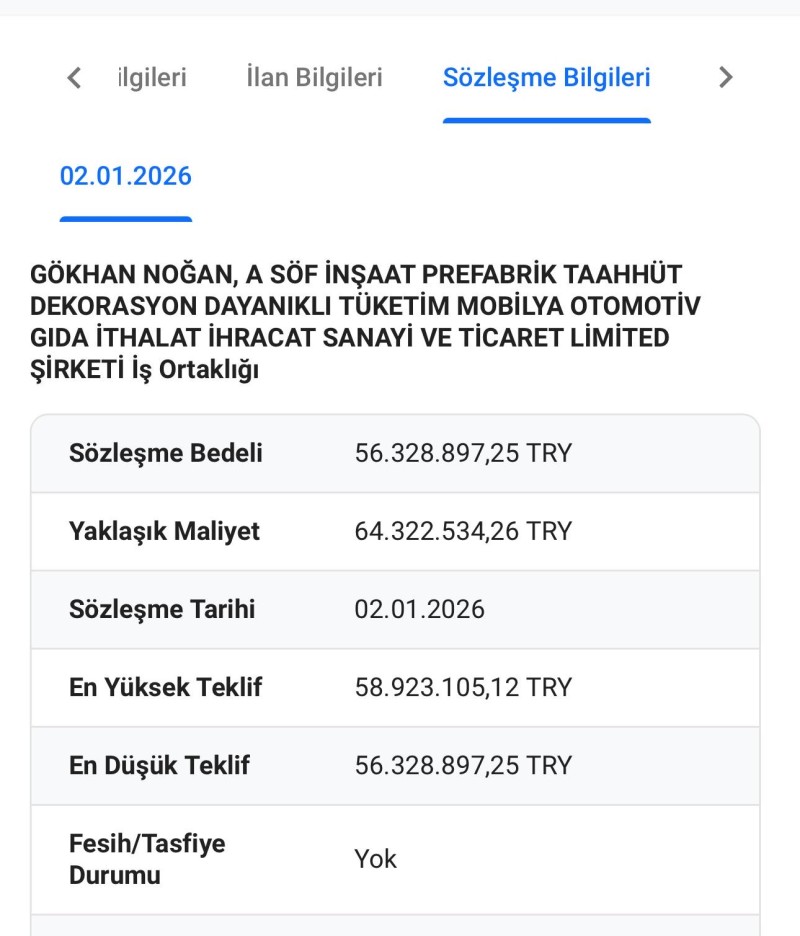Image resolution: width=800 pixels, height=936 pixels.
Task: Click the En Yüksek Teklif label
Action: click(x=165, y=687)
